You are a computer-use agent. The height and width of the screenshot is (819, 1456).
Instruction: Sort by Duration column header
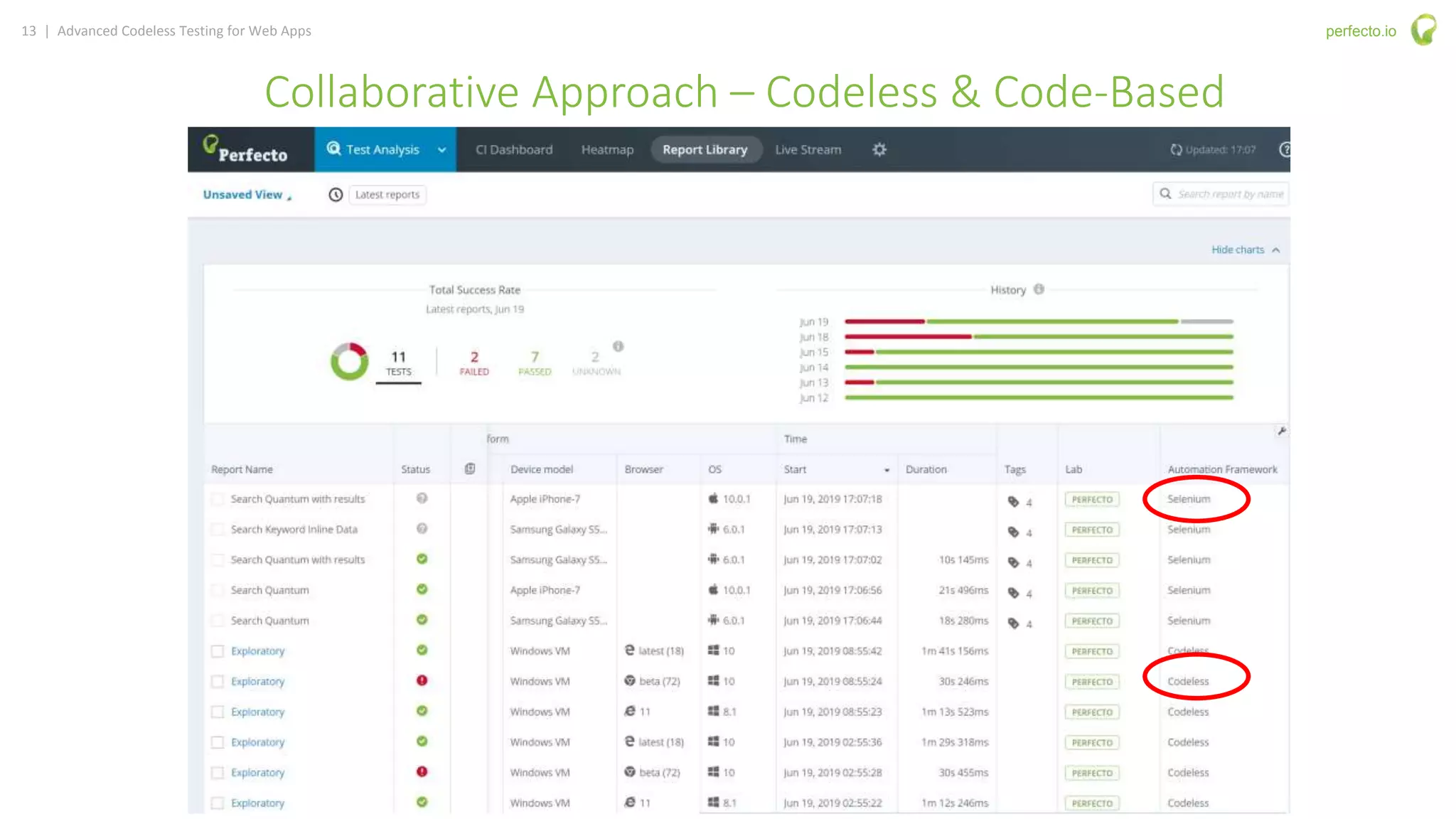[x=926, y=470]
